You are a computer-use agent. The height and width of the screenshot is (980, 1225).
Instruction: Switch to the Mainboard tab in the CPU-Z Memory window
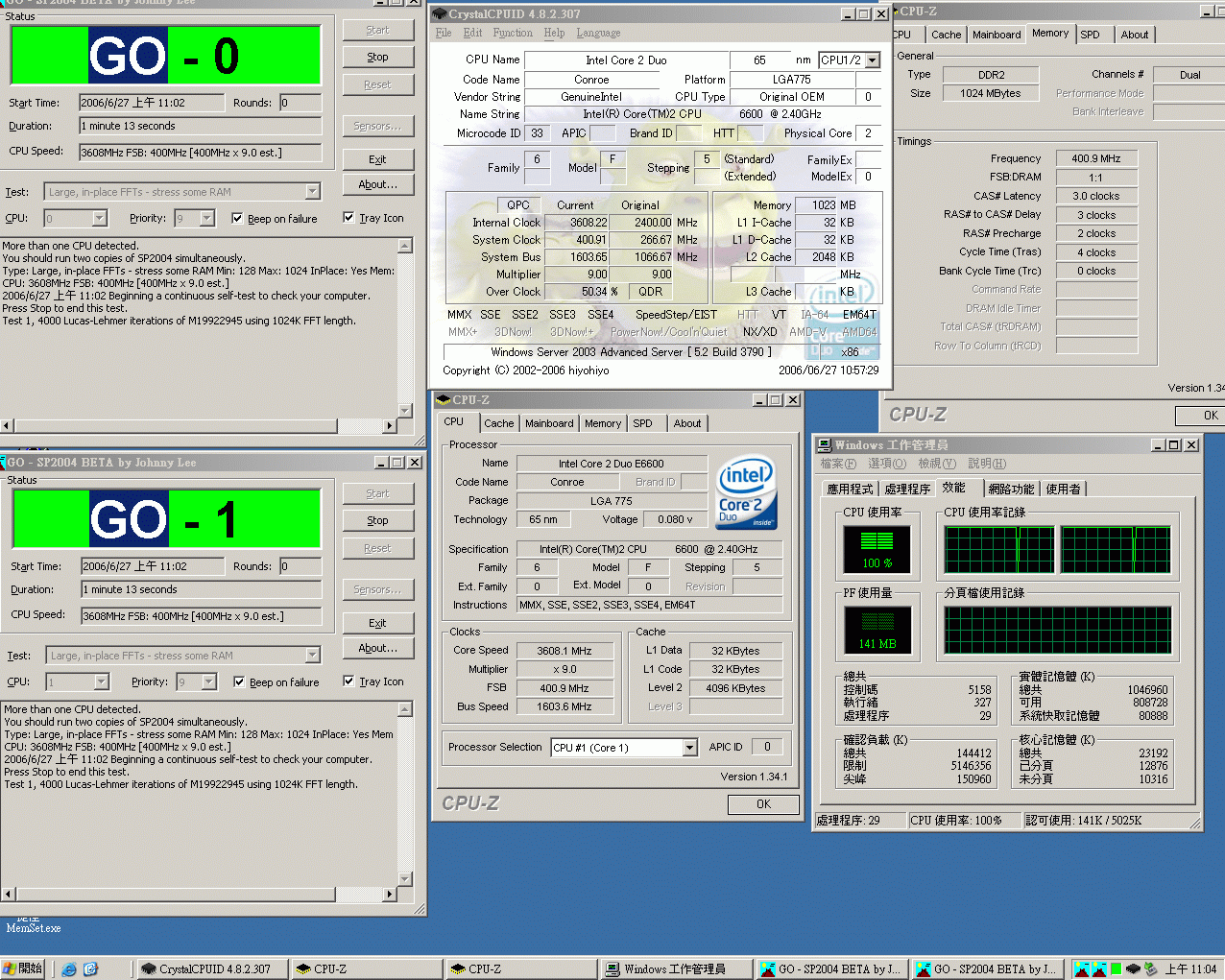pyautogui.click(x=997, y=35)
